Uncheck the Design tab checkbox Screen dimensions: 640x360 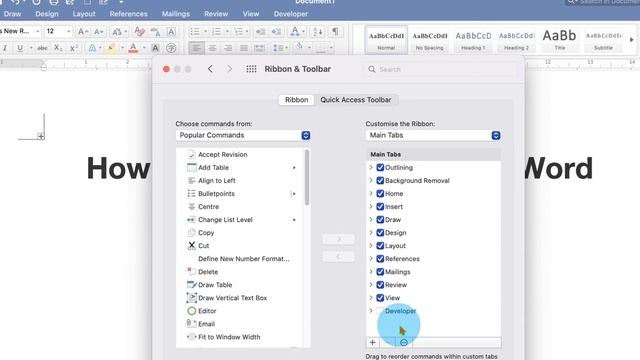tap(380, 233)
